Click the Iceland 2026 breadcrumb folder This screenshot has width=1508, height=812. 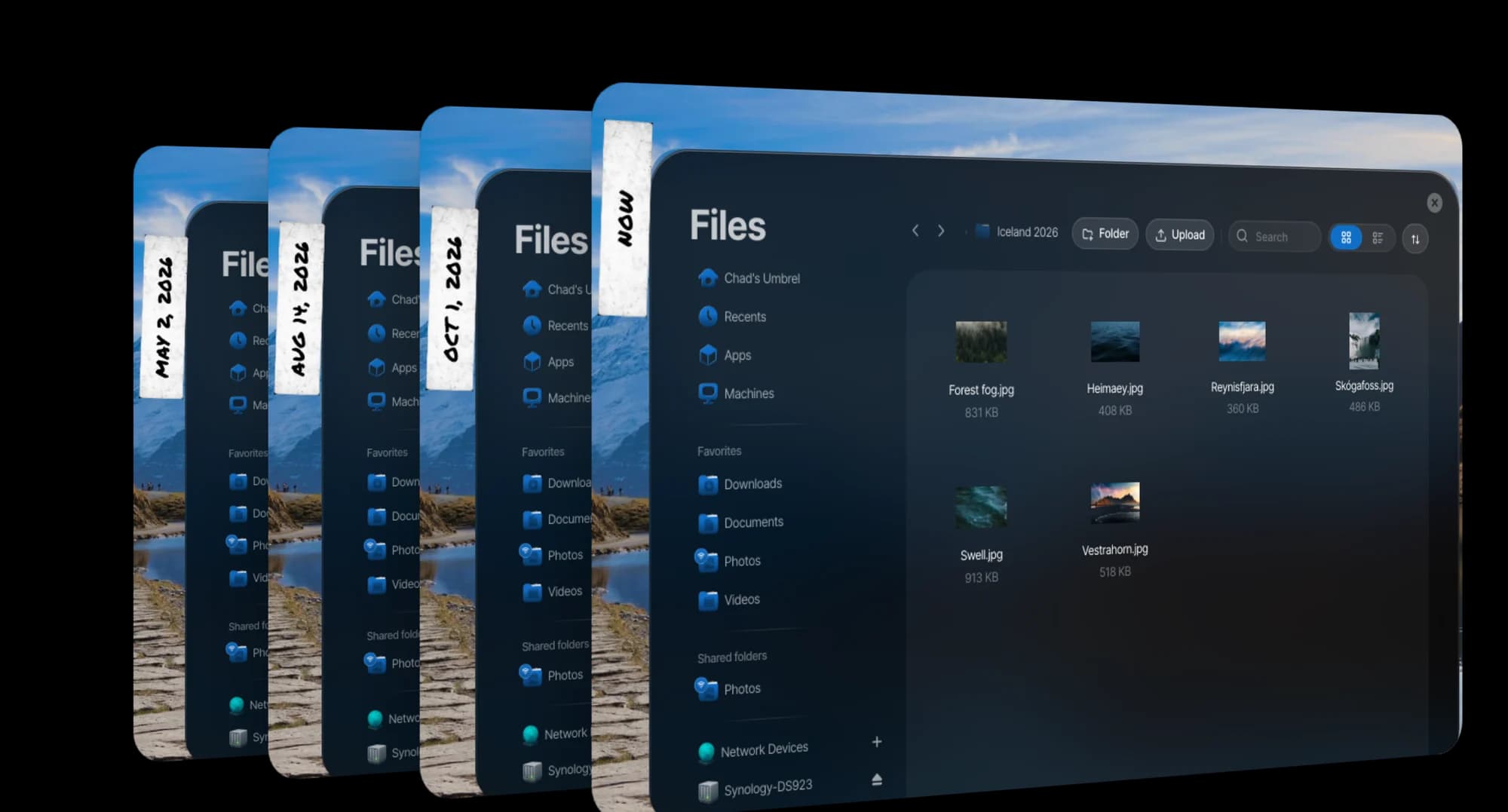(1016, 231)
